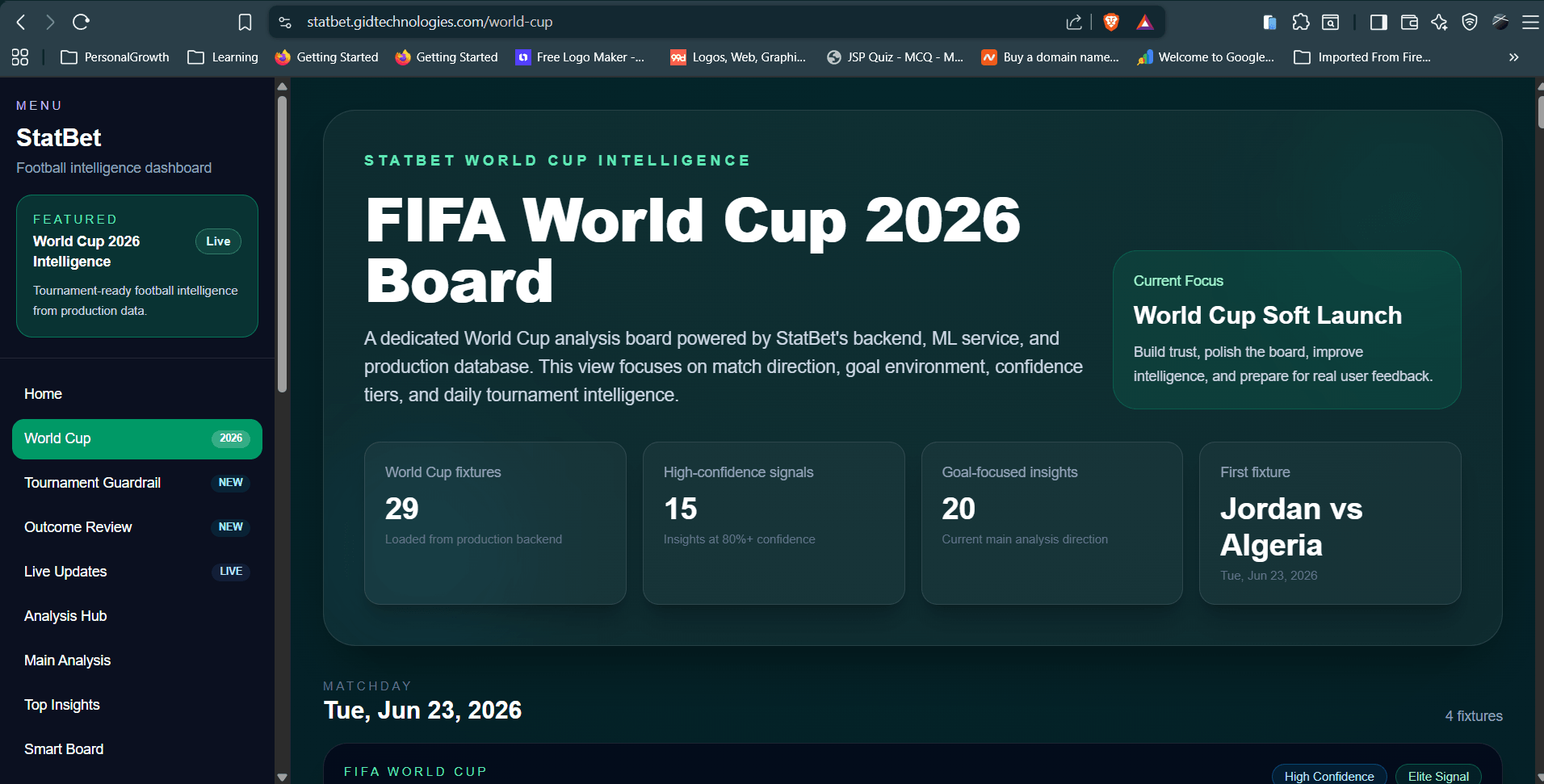Open the Free Logo Maker bookmark
This screenshot has height=784, width=1544.
[x=580, y=57]
